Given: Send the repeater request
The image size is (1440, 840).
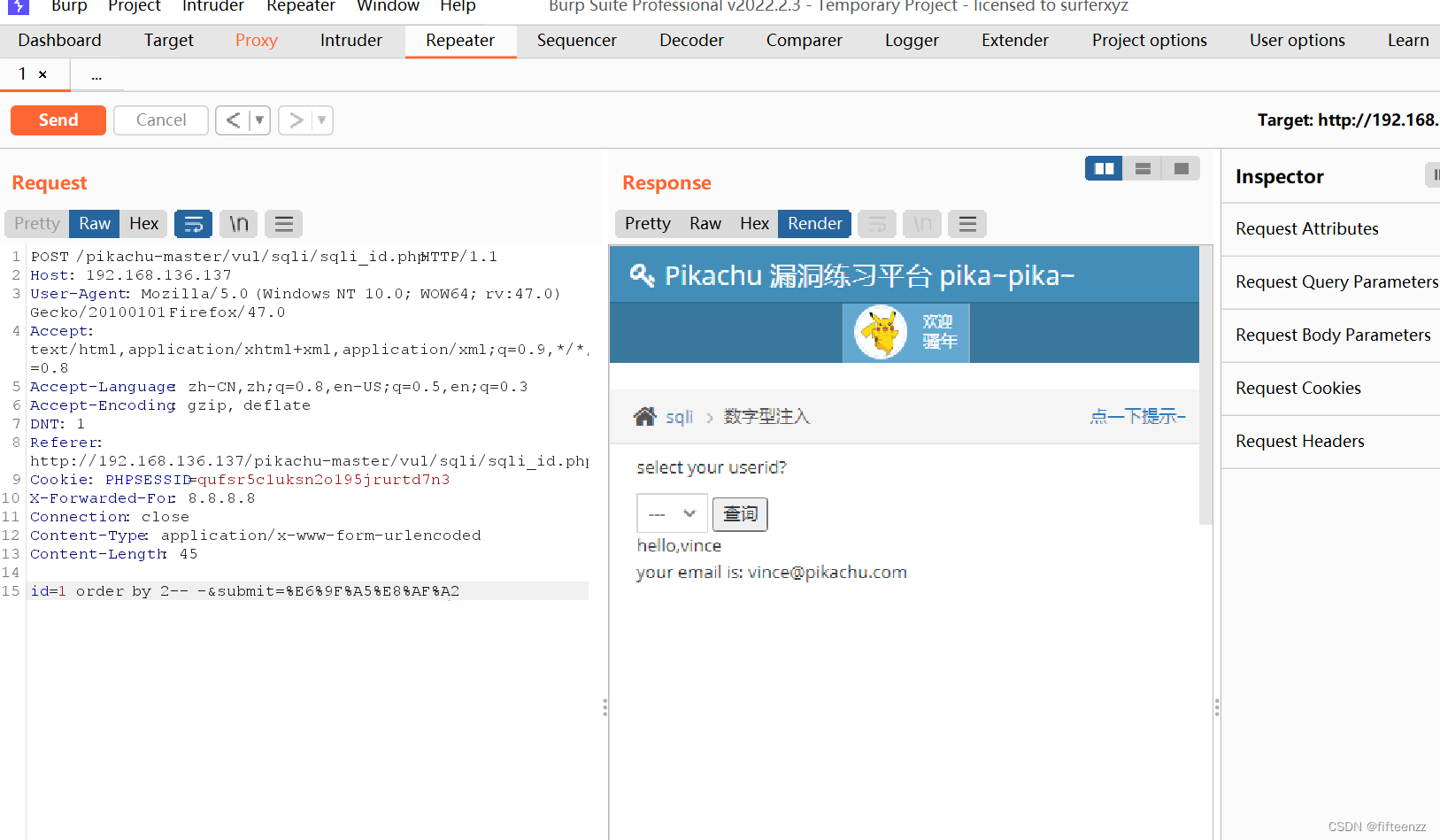Looking at the screenshot, I should 58,120.
